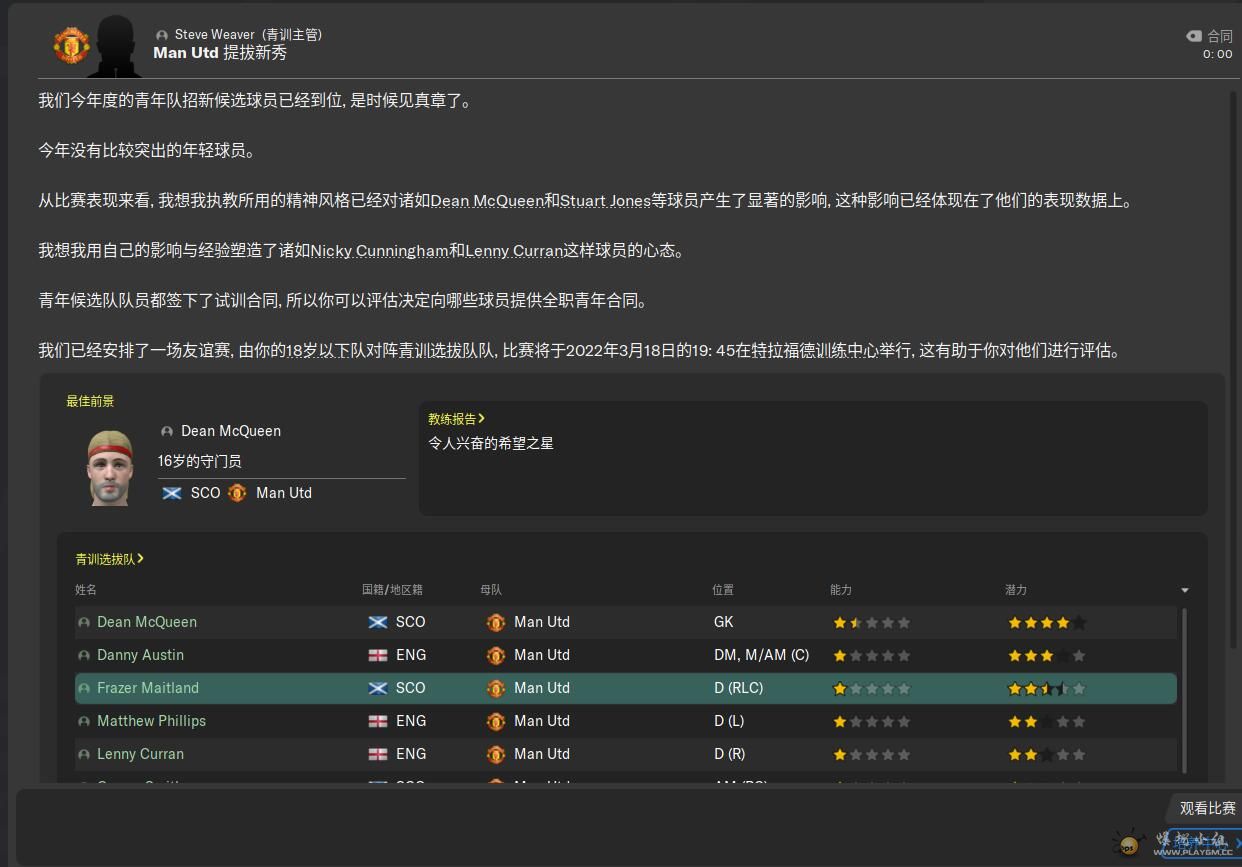Screen dimensions: 1242x867
Task: Click player icon beside Danny Austin
Action: click(84, 656)
